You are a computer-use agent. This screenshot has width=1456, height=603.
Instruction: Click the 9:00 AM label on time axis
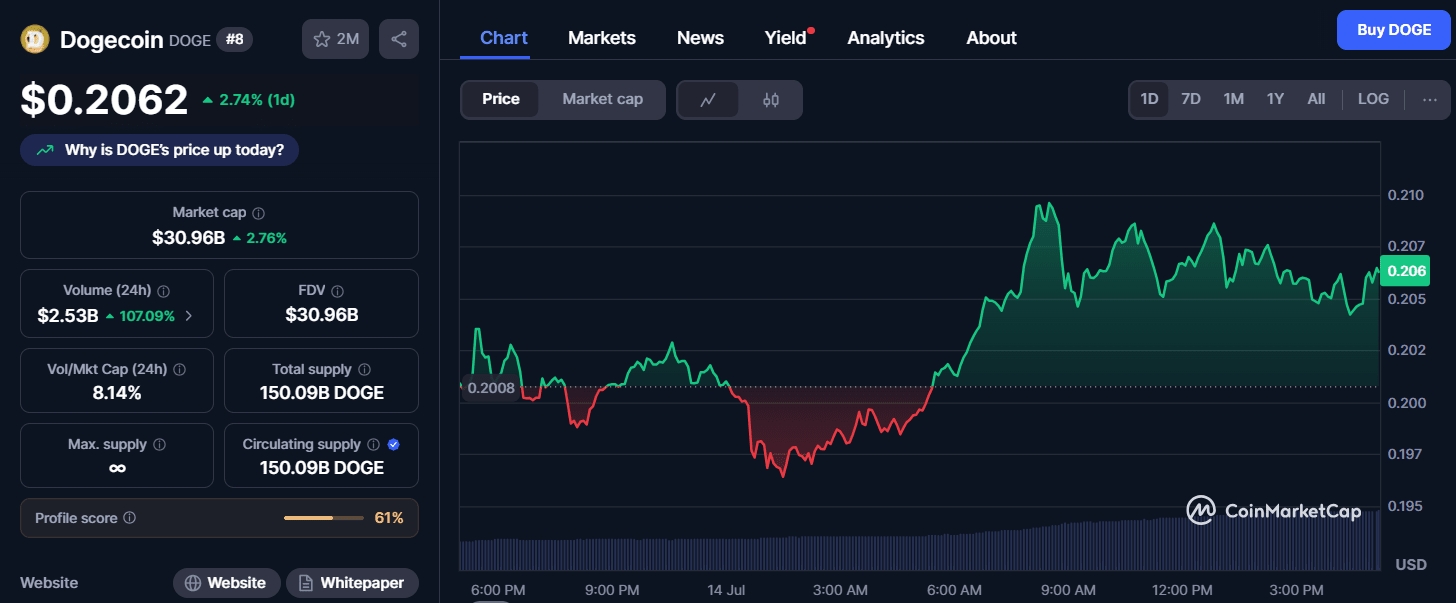point(1068,589)
